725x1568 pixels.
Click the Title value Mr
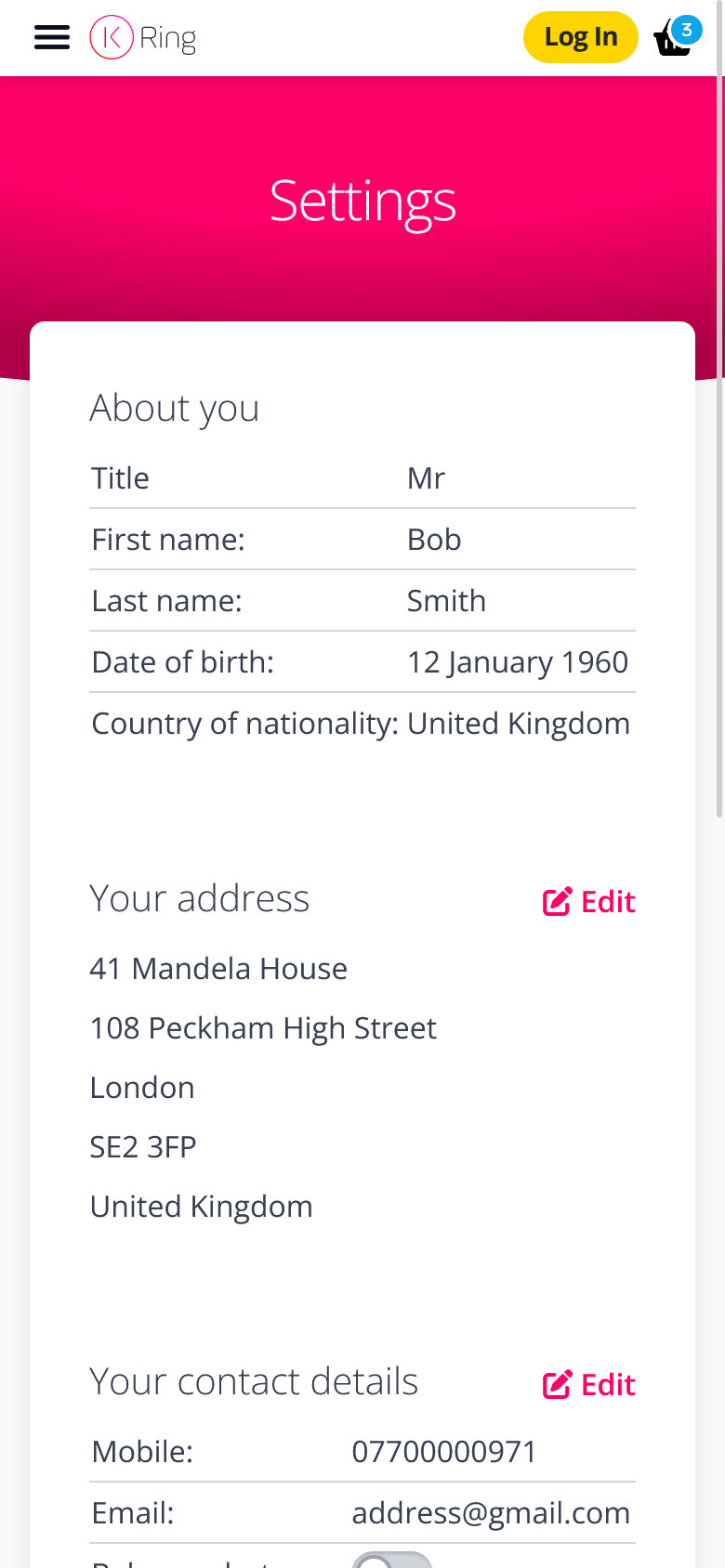(427, 478)
